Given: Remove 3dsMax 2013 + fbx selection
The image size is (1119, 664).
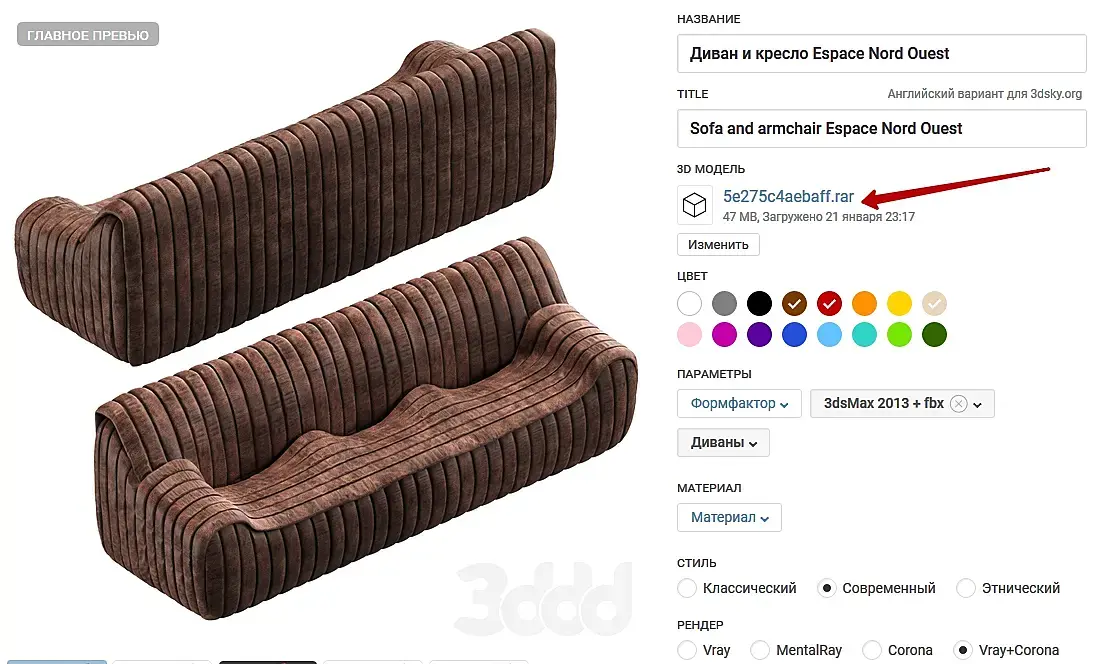Looking at the screenshot, I should pos(958,403).
